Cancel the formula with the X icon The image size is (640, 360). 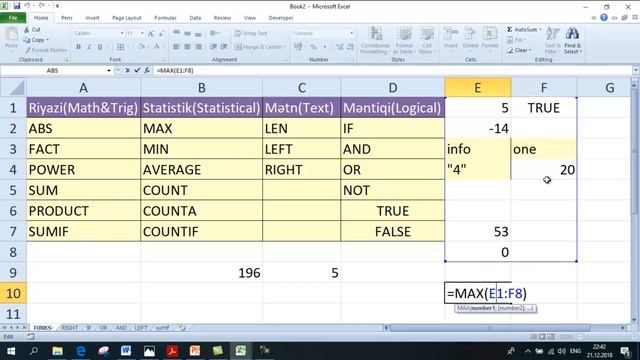[x=128, y=71]
